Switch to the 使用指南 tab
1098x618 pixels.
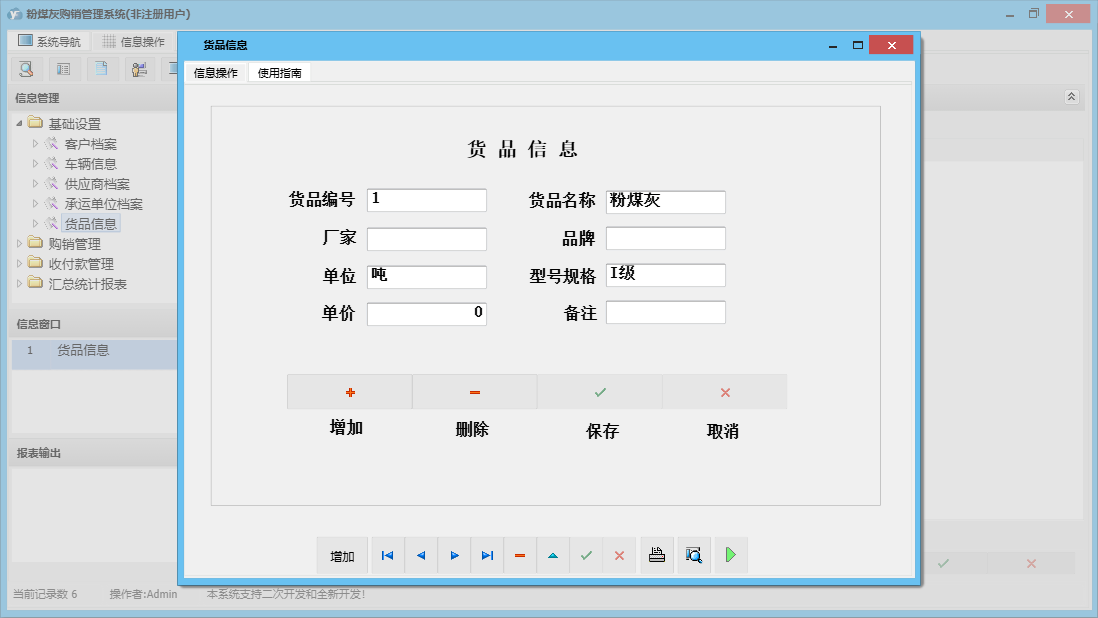[x=280, y=72]
